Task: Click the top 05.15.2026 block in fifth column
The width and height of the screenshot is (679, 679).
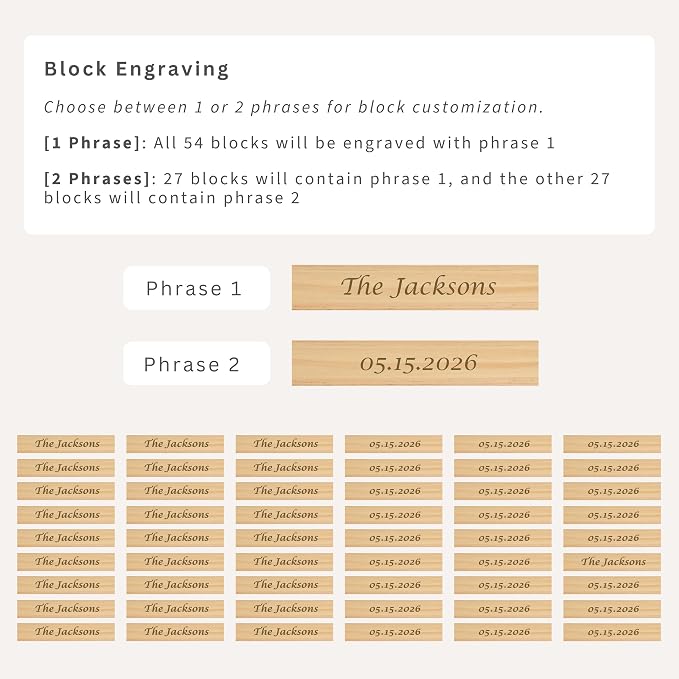Action: (x=503, y=444)
